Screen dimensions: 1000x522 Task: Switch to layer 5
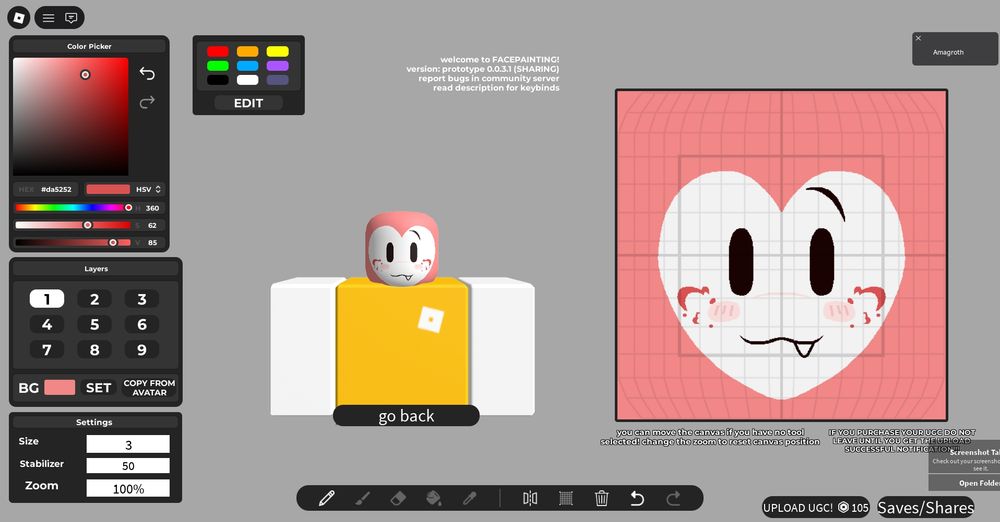(94, 324)
